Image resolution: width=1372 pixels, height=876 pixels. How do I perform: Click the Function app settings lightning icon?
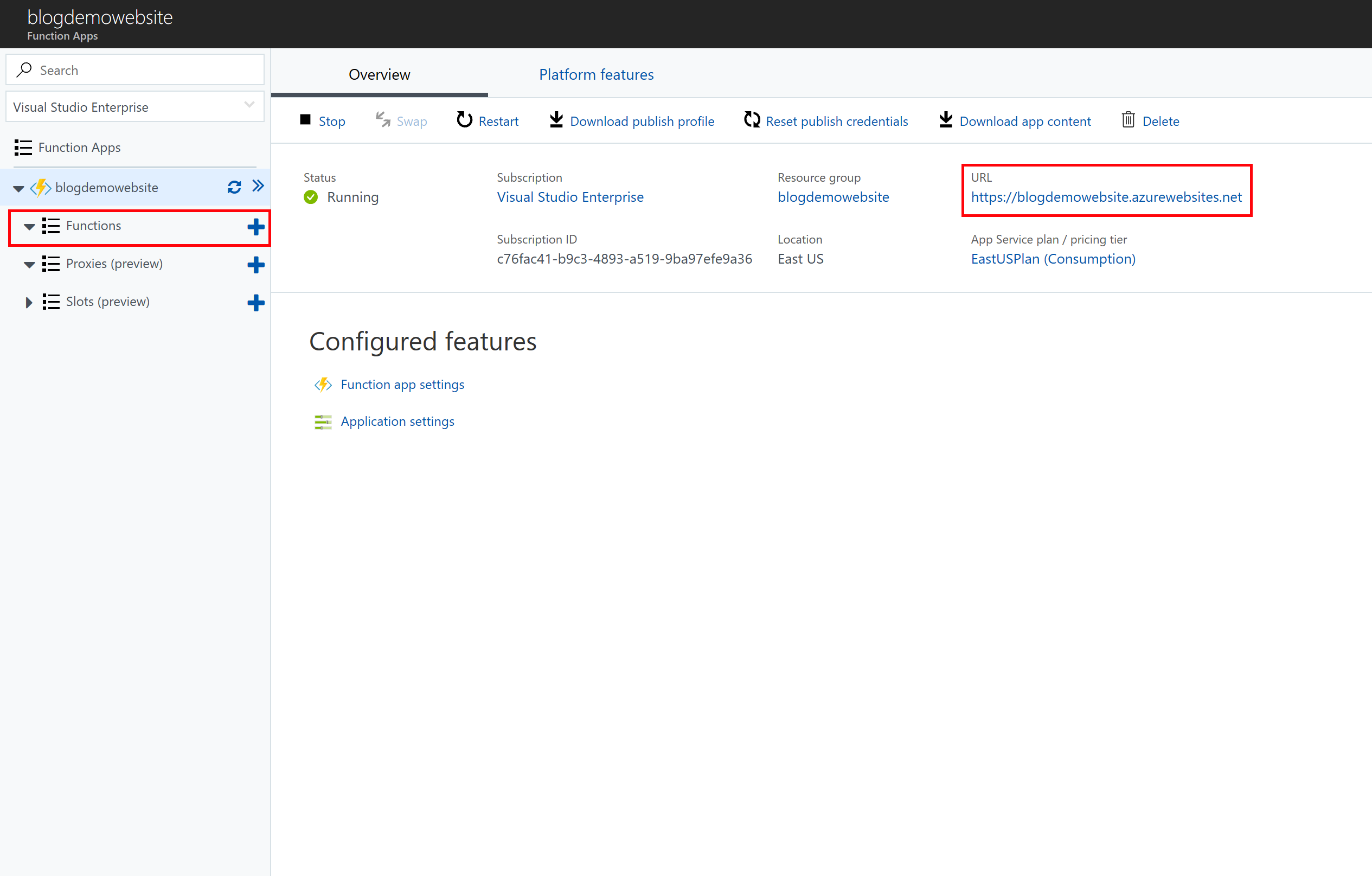[x=323, y=385]
